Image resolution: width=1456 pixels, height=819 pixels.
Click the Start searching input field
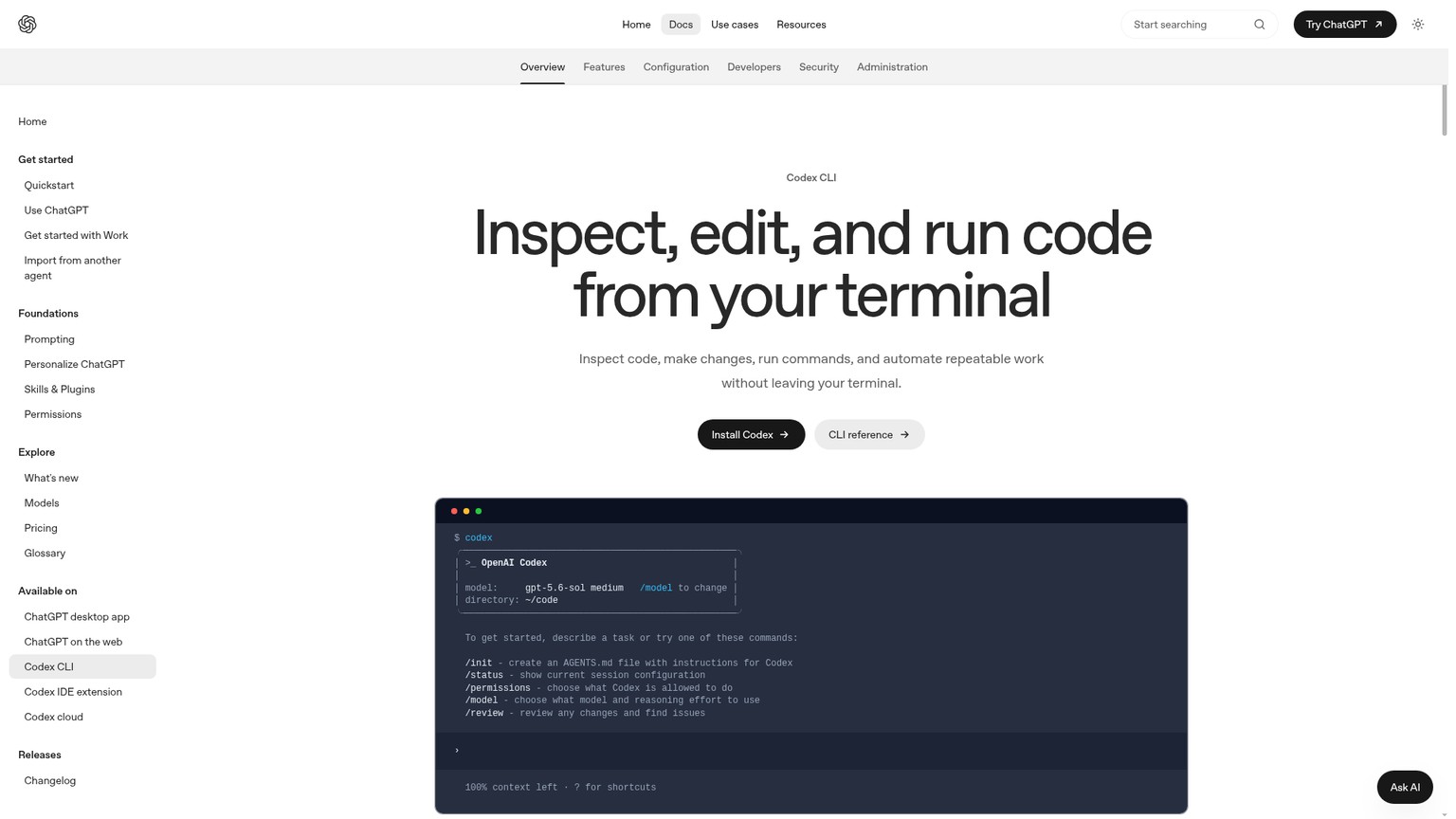(1199, 25)
